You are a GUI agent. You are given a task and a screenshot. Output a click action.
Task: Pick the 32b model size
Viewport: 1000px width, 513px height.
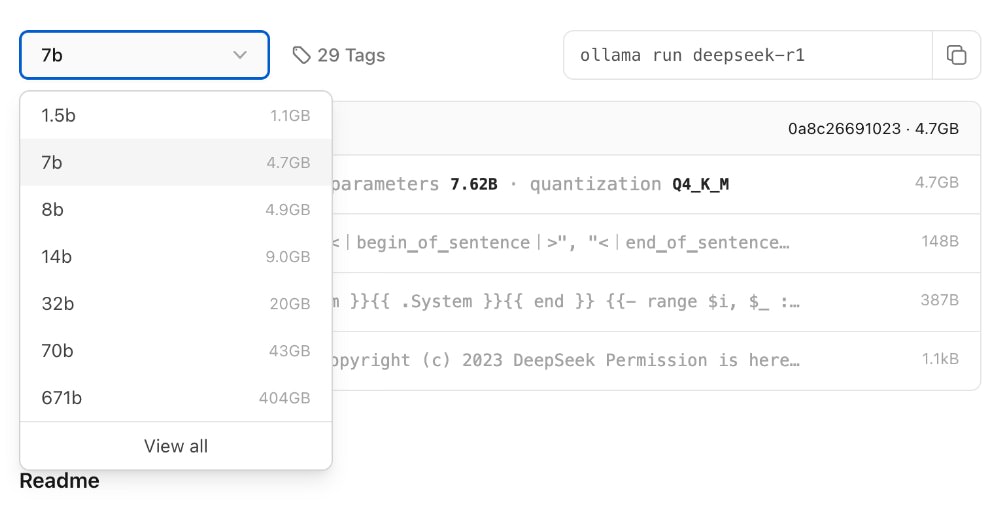(x=176, y=304)
